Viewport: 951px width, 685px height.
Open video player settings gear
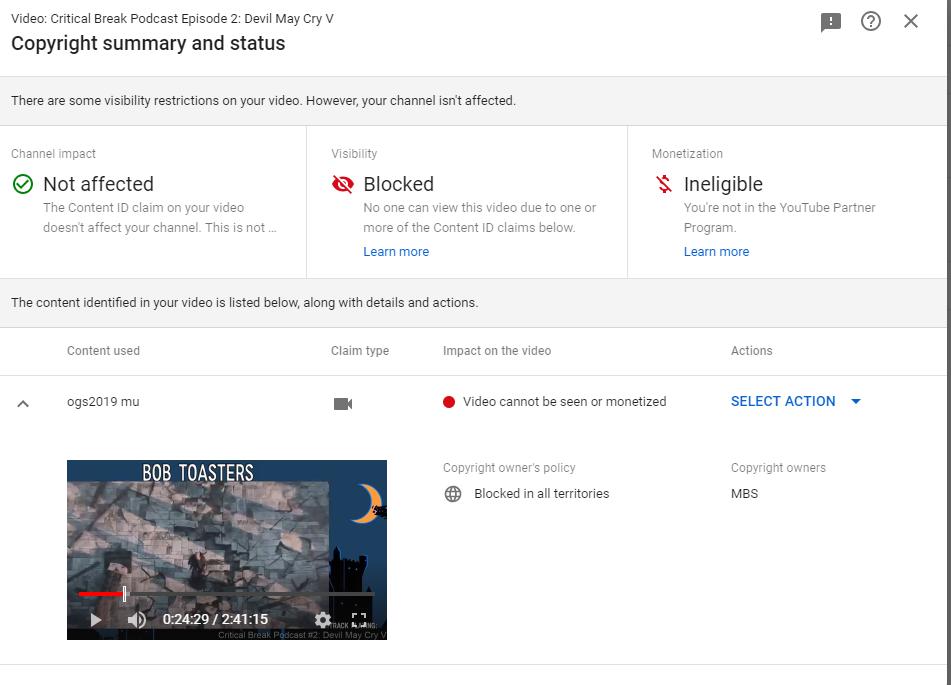point(323,619)
